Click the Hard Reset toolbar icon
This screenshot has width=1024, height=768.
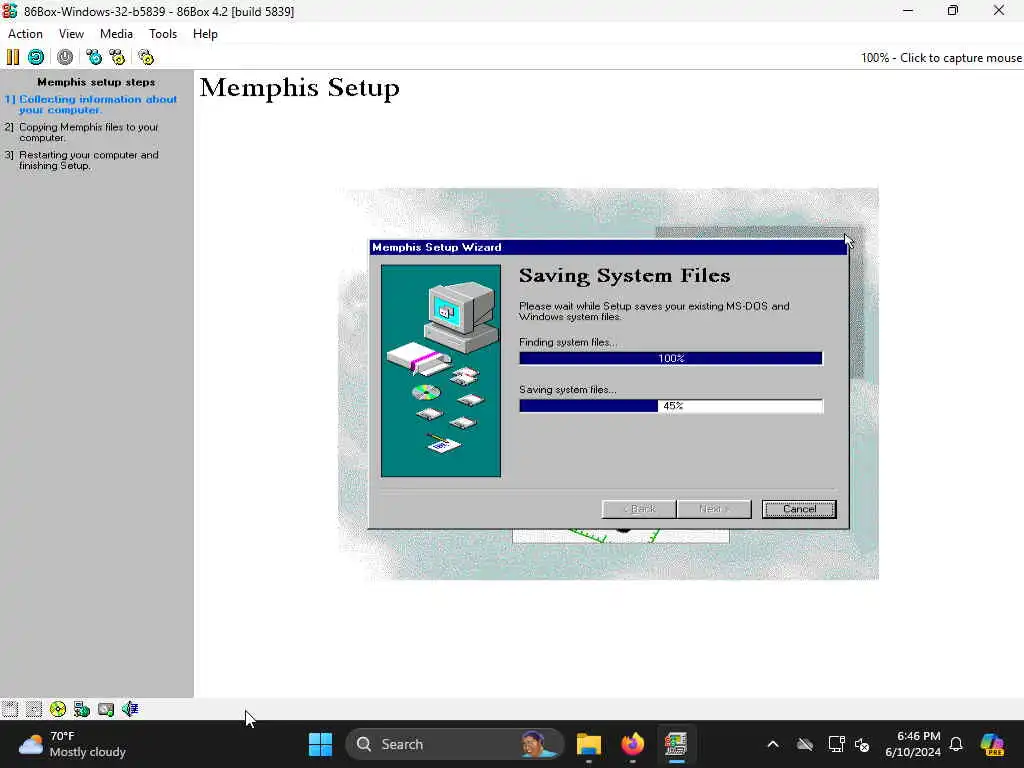36,57
